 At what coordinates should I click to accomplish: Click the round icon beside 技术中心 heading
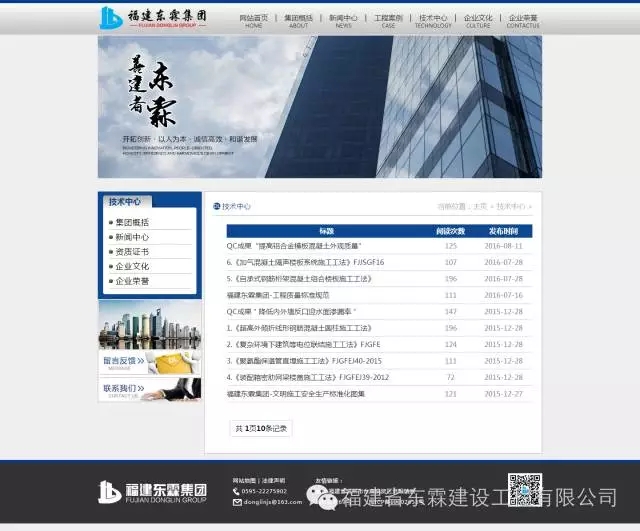[x=216, y=207]
